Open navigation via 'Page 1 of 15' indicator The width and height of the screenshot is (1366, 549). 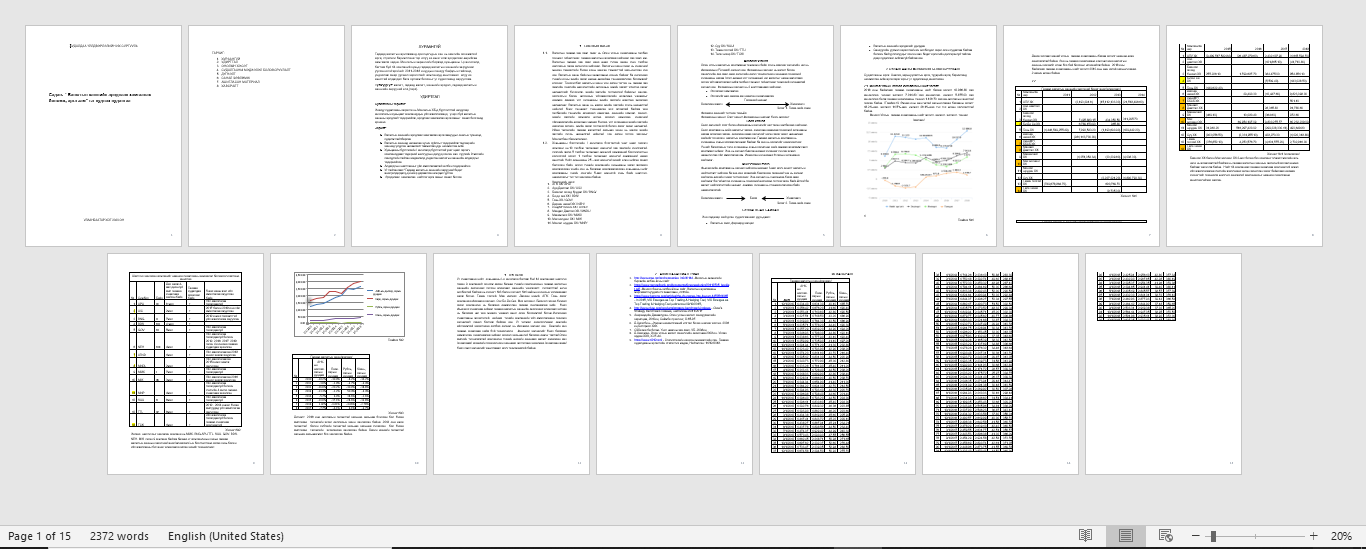click(39, 536)
